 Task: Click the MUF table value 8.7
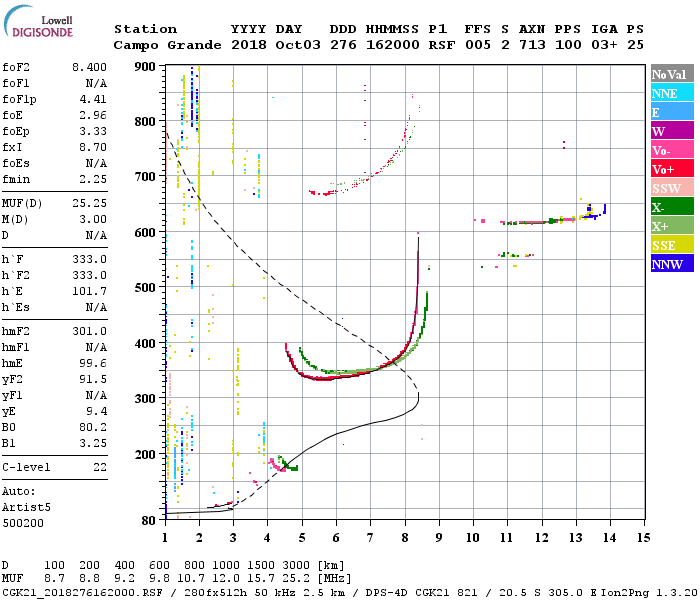point(54,579)
